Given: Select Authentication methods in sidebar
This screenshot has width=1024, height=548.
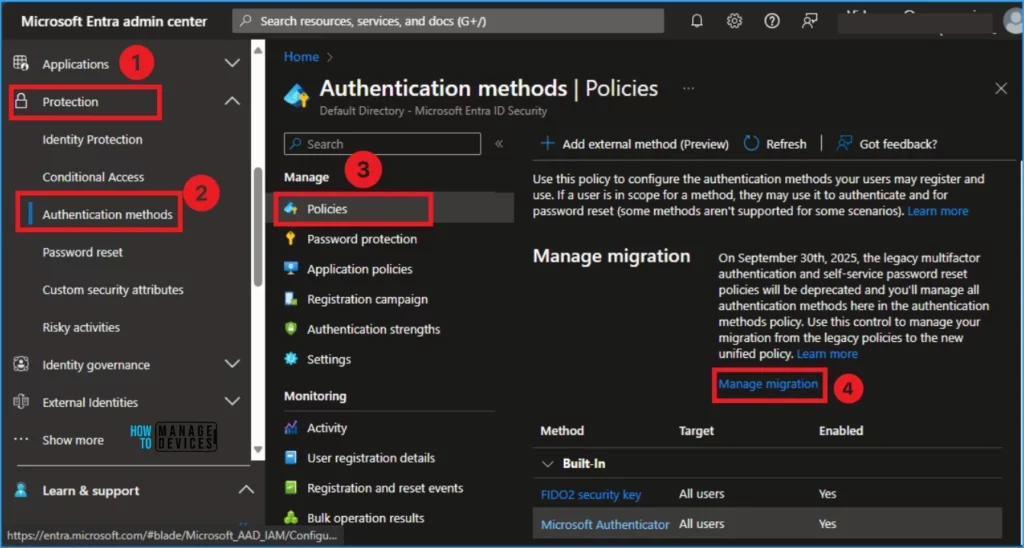Looking at the screenshot, I should point(108,214).
